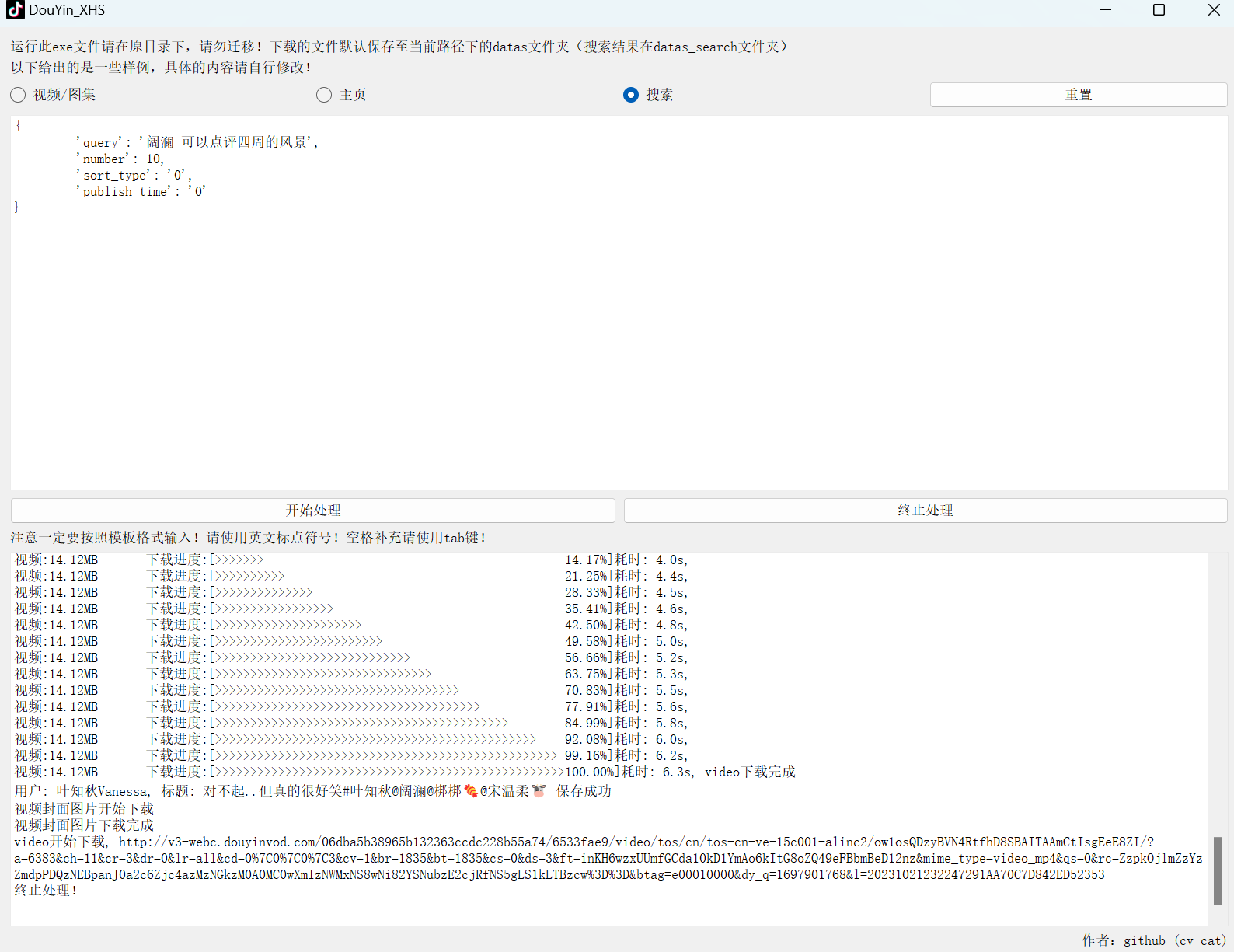Click the DouYin_XHS app icon in title bar
1234x952 pixels.
point(16,10)
